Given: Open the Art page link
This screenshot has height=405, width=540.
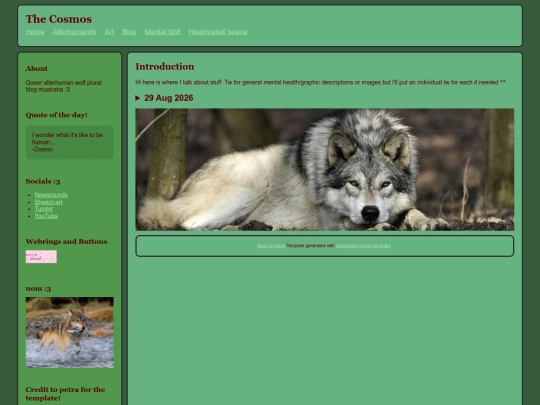Looking at the screenshot, I should pos(109,32).
